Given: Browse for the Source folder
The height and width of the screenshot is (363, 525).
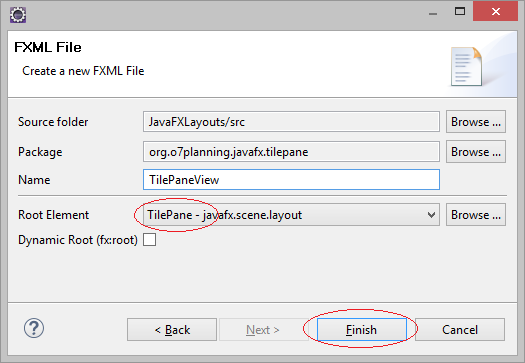Looking at the screenshot, I should [x=476, y=122].
